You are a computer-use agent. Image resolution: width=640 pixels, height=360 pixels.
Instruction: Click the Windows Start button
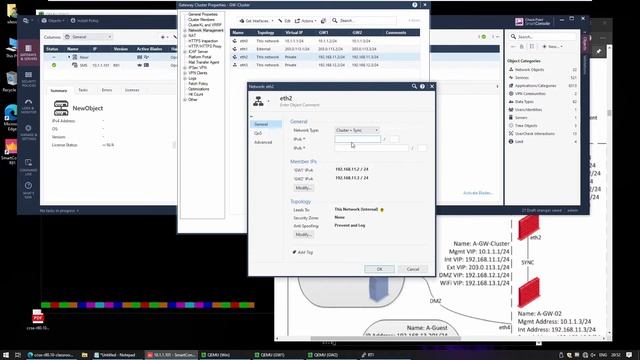(6, 355)
